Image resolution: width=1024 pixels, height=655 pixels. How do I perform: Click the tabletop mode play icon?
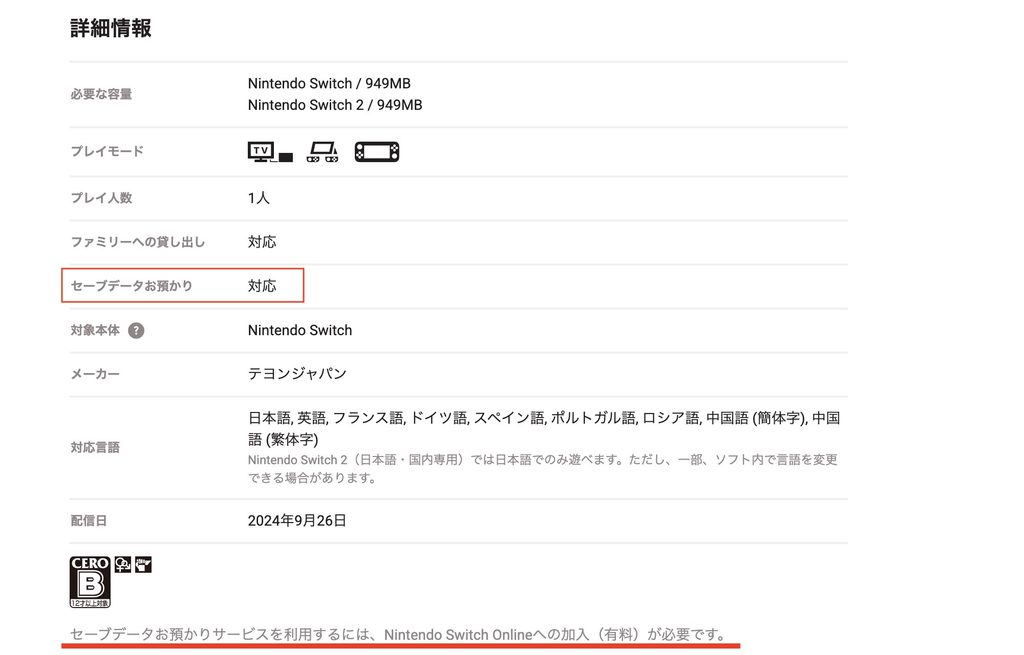(323, 152)
